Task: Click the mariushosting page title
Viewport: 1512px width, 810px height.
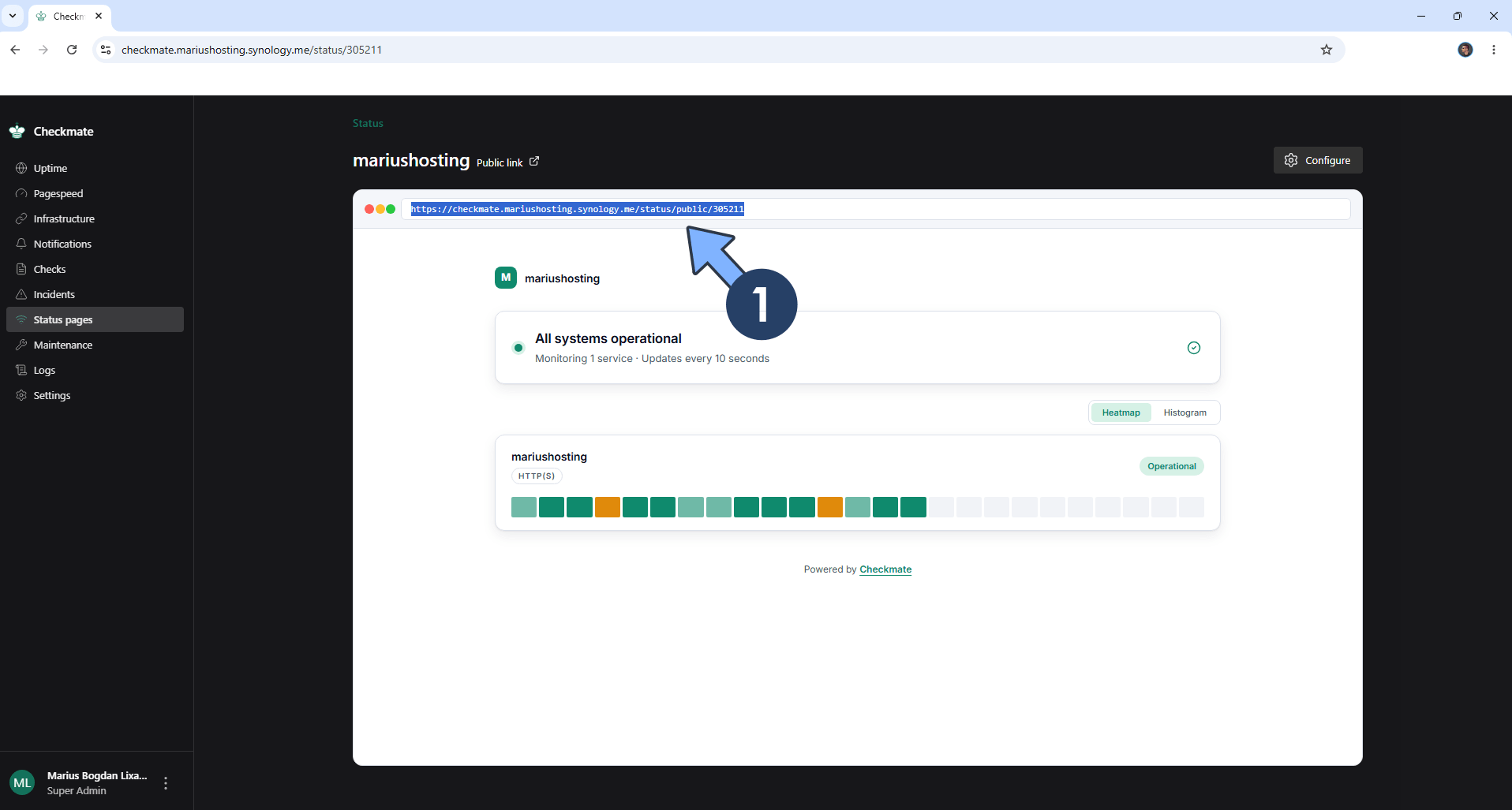Action: tap(411, 160)
